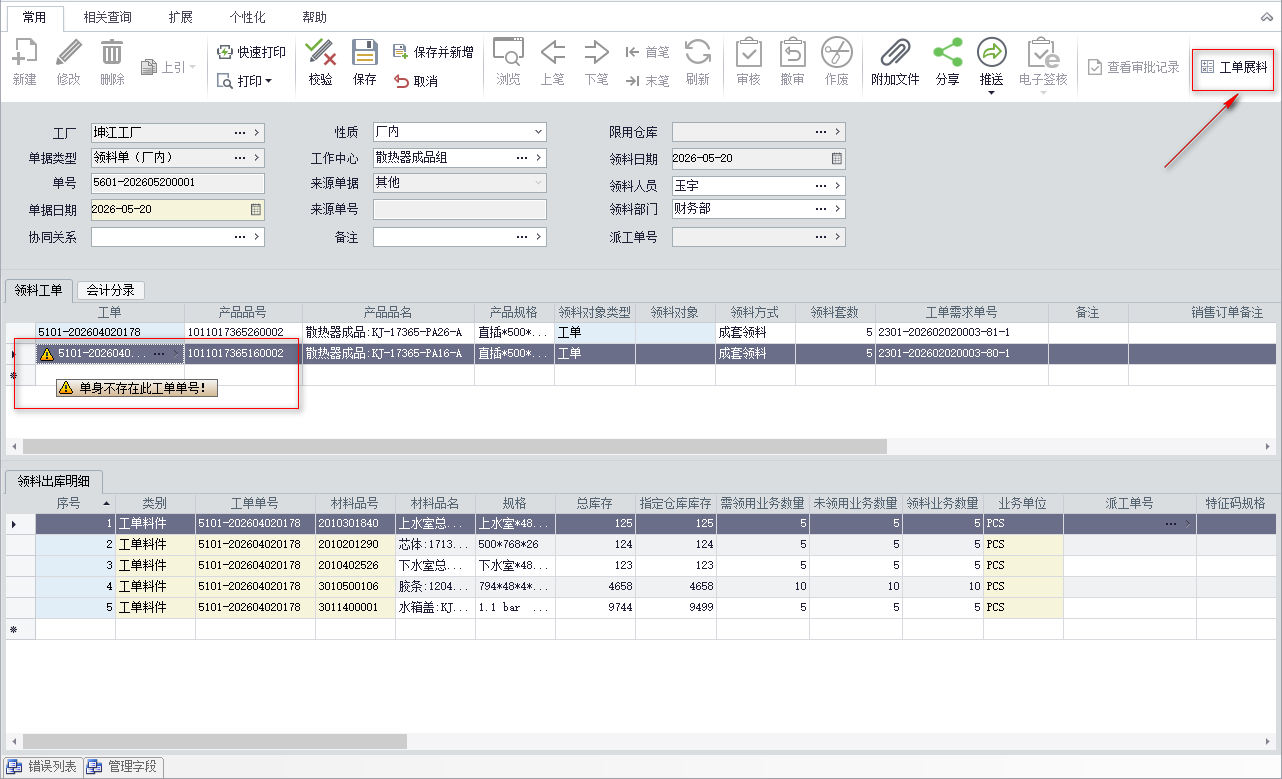Image resolution: width=1282 pixels, height=779 pixels.
Task: Open the 帮助 ribbon tab
Action: coord(314,17)
